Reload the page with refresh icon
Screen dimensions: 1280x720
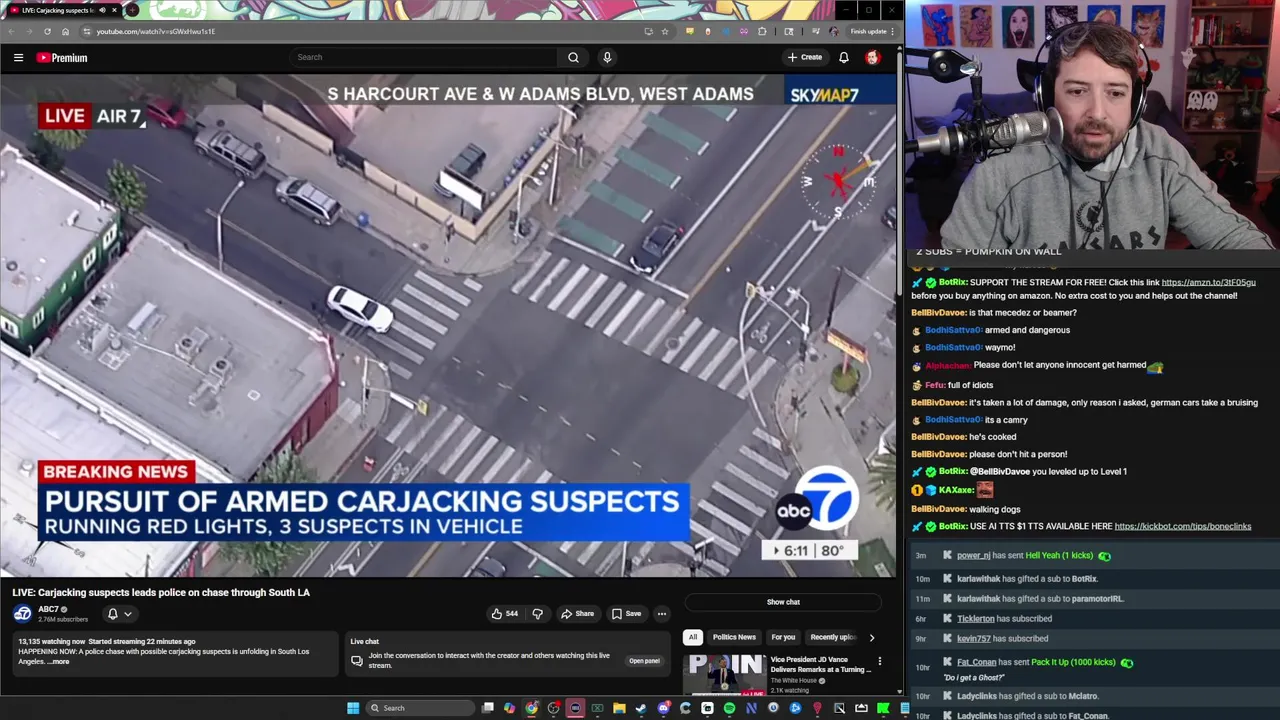47,32
